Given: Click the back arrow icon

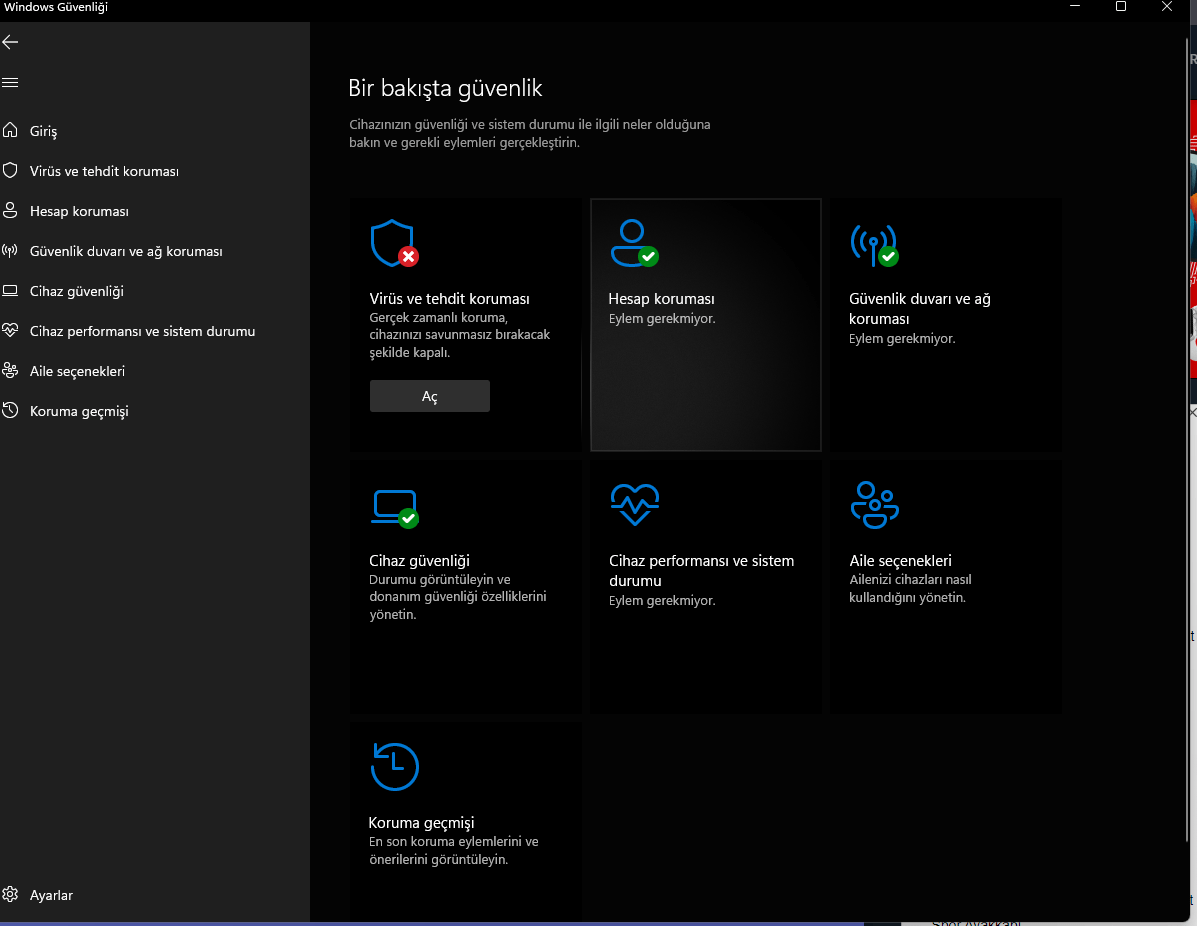Looking at the screenshot, I should click(10, 42).
